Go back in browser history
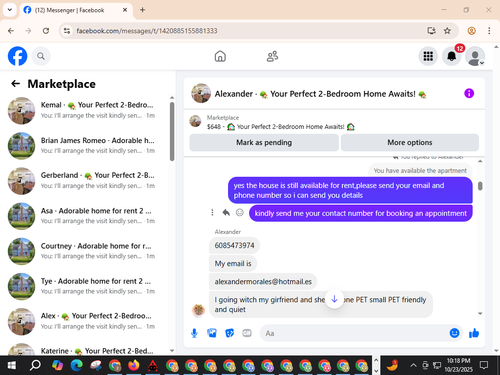Image resolution: width=500 pixels, height=375 pixels. tap(11, 31)
